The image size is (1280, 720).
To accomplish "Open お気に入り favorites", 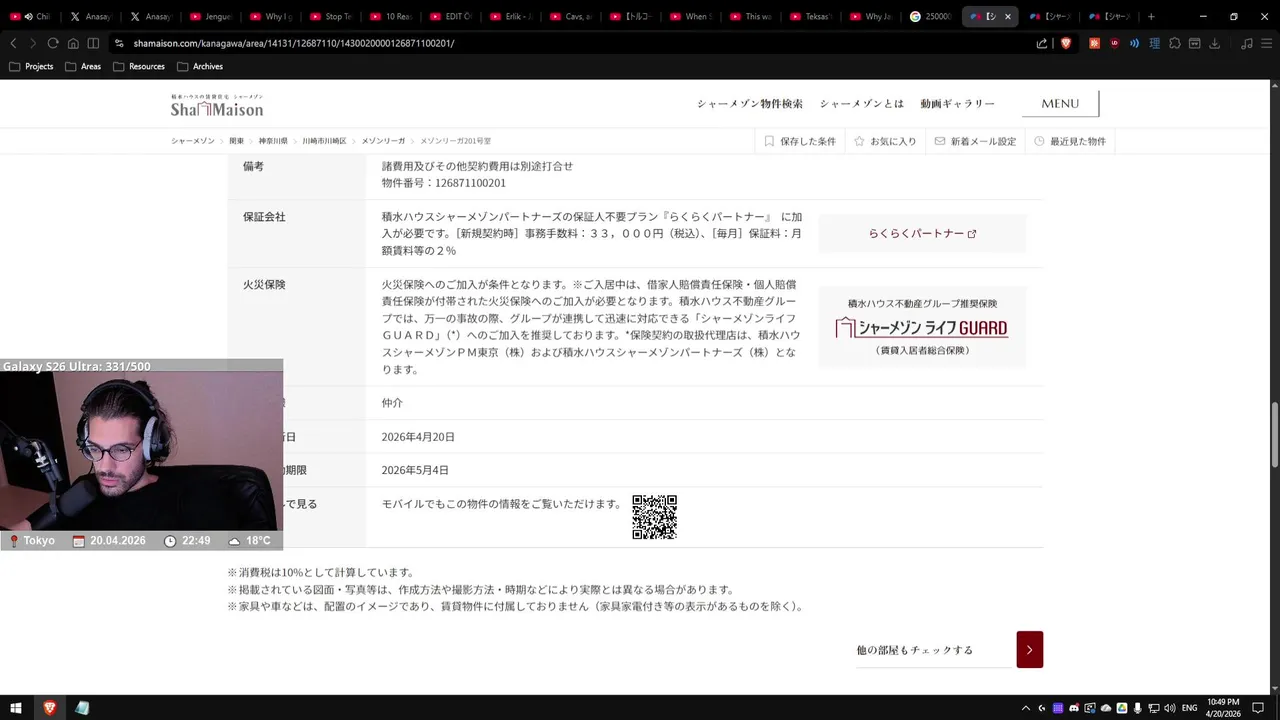I will [885, 141].
